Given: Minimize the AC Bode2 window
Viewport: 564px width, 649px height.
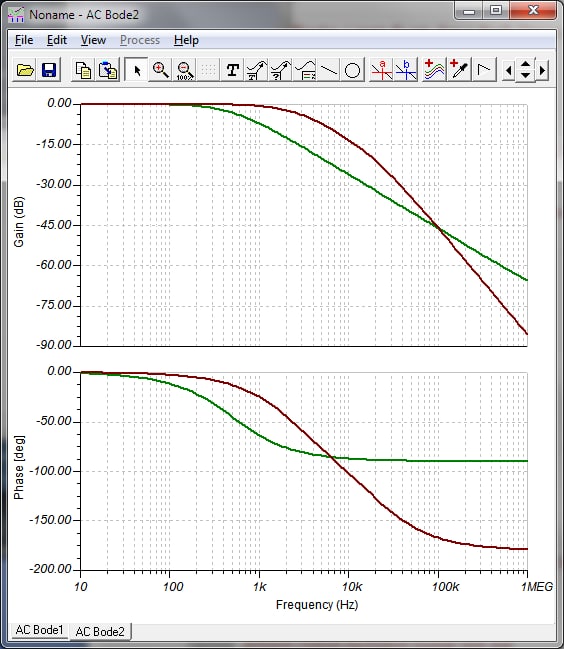Looking at the screenshot, I should point(469,10).
